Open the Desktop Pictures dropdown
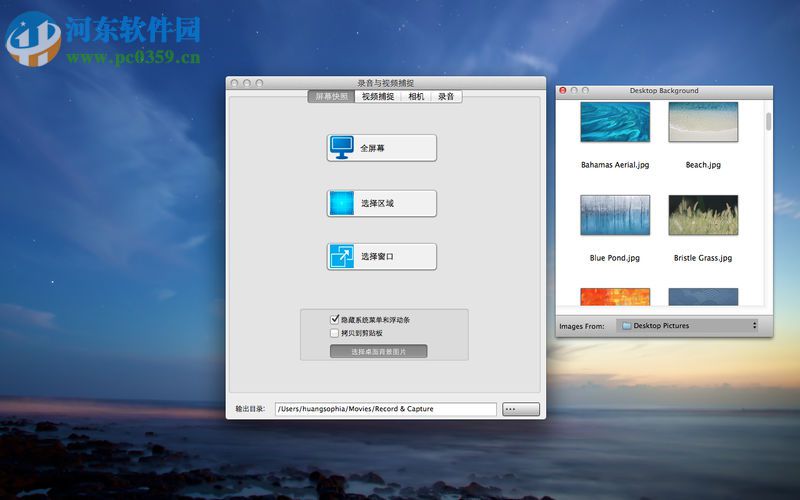The image size is (800, 500). (x=687, y=326)
